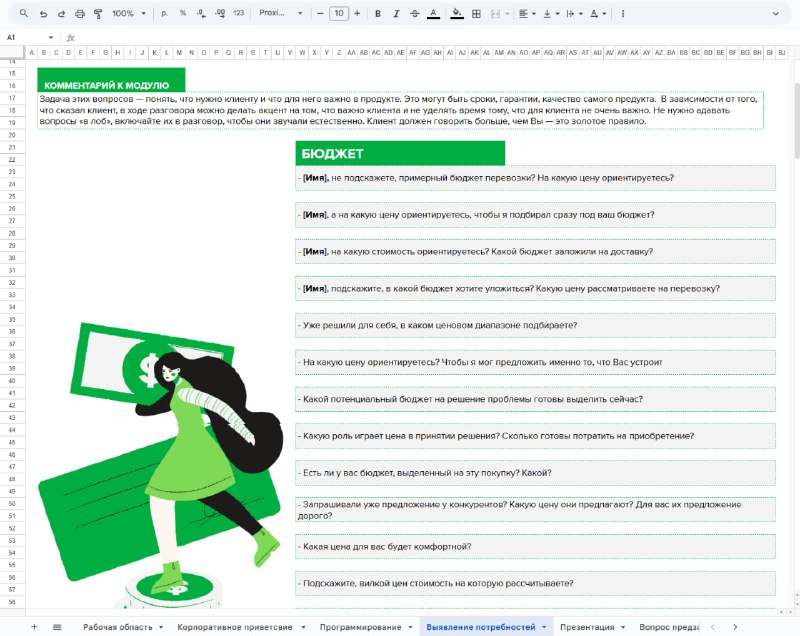Image resolution: width=800 pixels, height=636 pixels.
Task: Add a new sheet with plus icon
Action: click(x=34, y=627)
